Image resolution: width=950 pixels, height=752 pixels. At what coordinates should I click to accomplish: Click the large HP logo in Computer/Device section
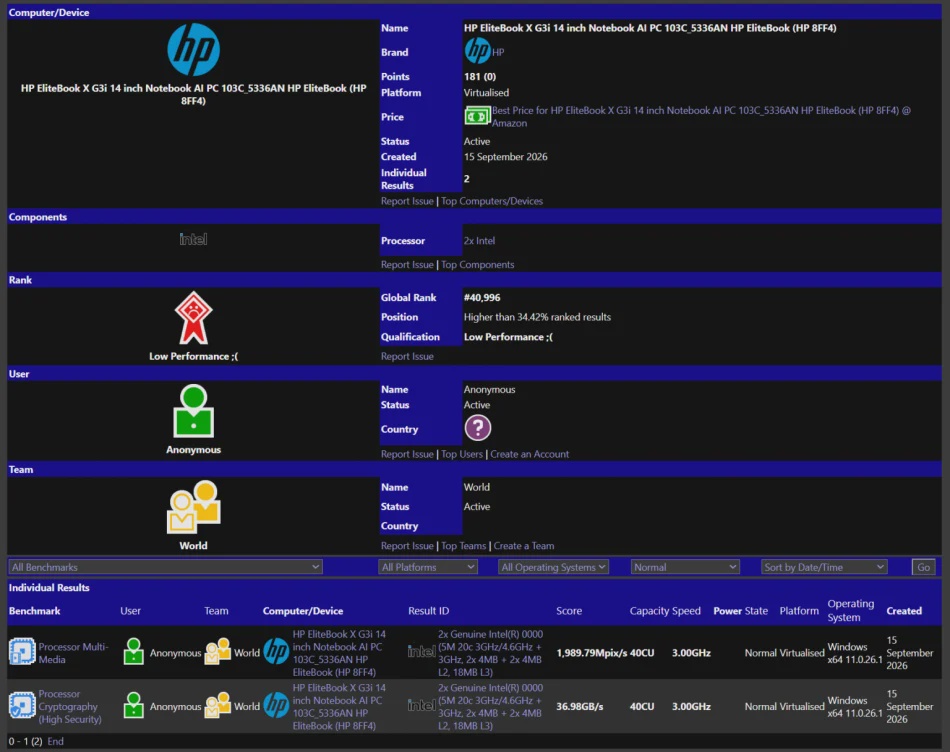tap(193, 50)
